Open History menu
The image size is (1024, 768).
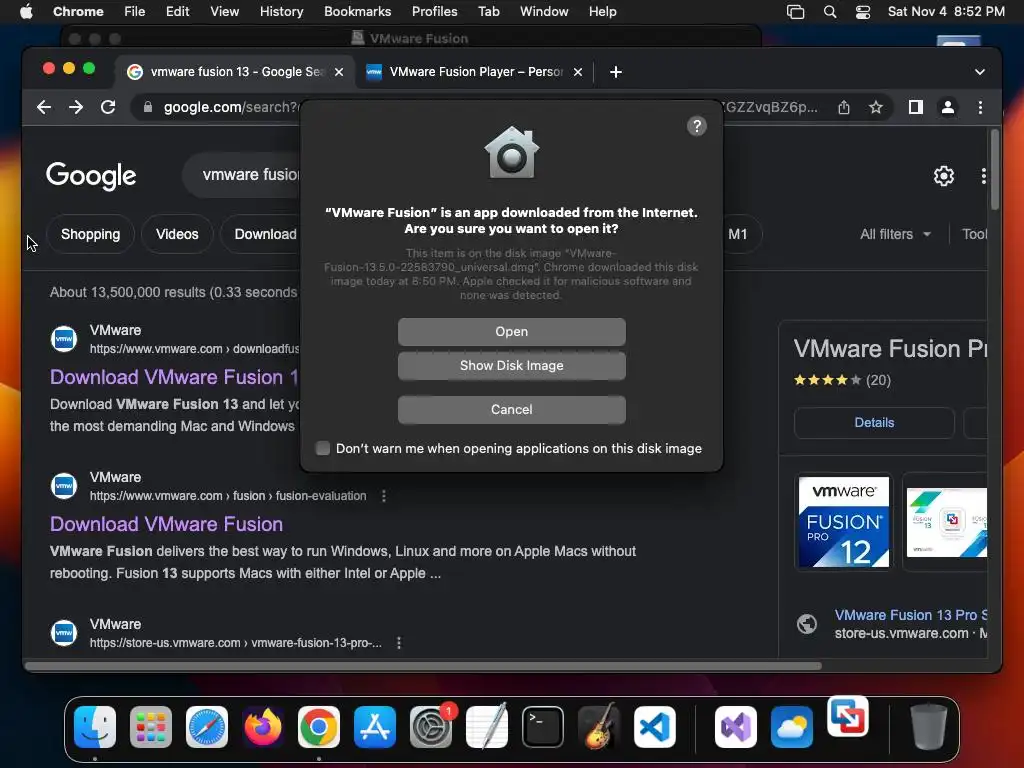tap(281, 12)
